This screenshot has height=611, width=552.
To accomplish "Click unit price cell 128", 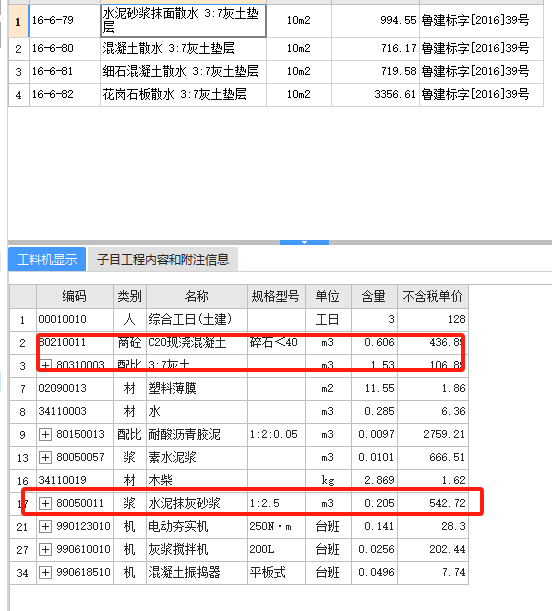I will coord(433,320).
